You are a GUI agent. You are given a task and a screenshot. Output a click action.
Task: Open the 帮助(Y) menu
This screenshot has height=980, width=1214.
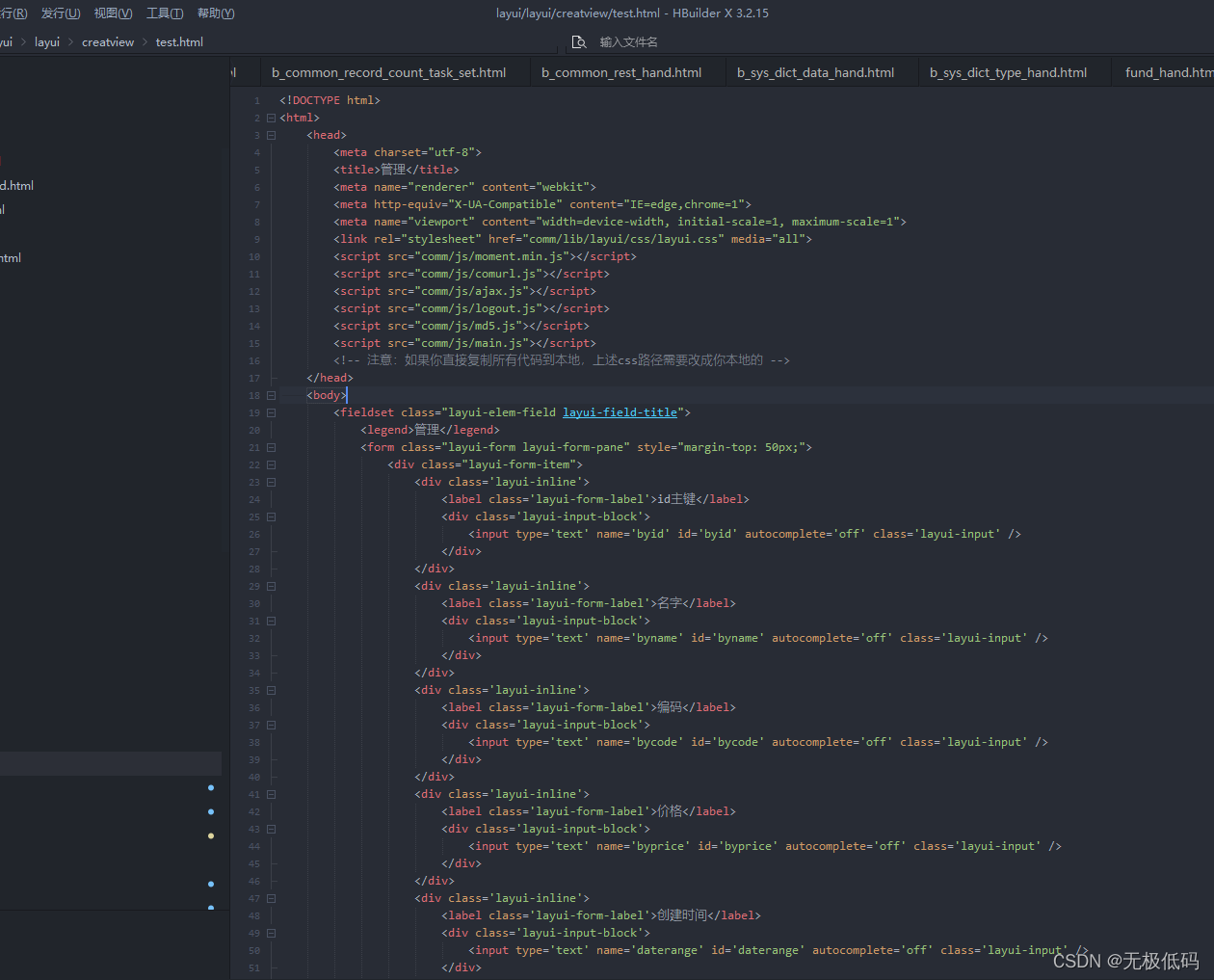(216, 13)
